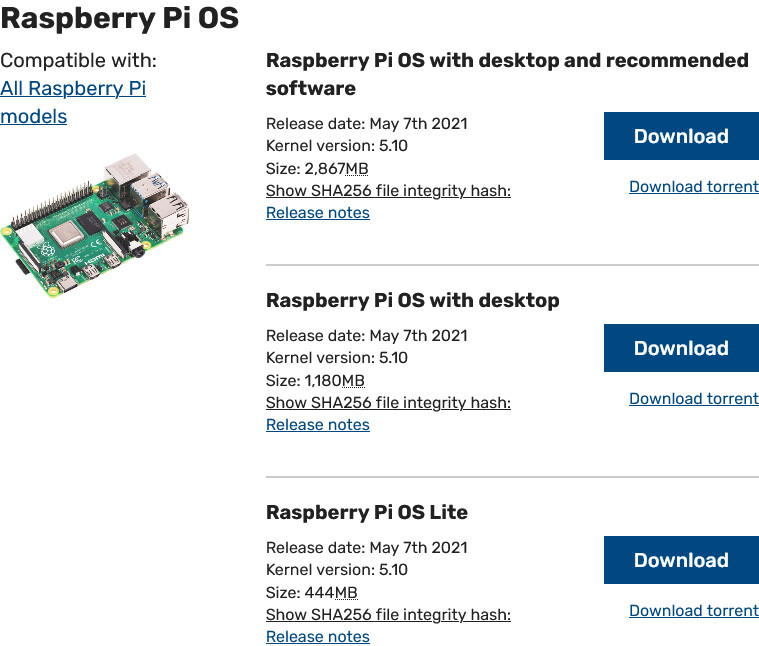View Release notes for Raspberry Pi OS with desktop
Screen dimensions: 759x646
(317, 425)
